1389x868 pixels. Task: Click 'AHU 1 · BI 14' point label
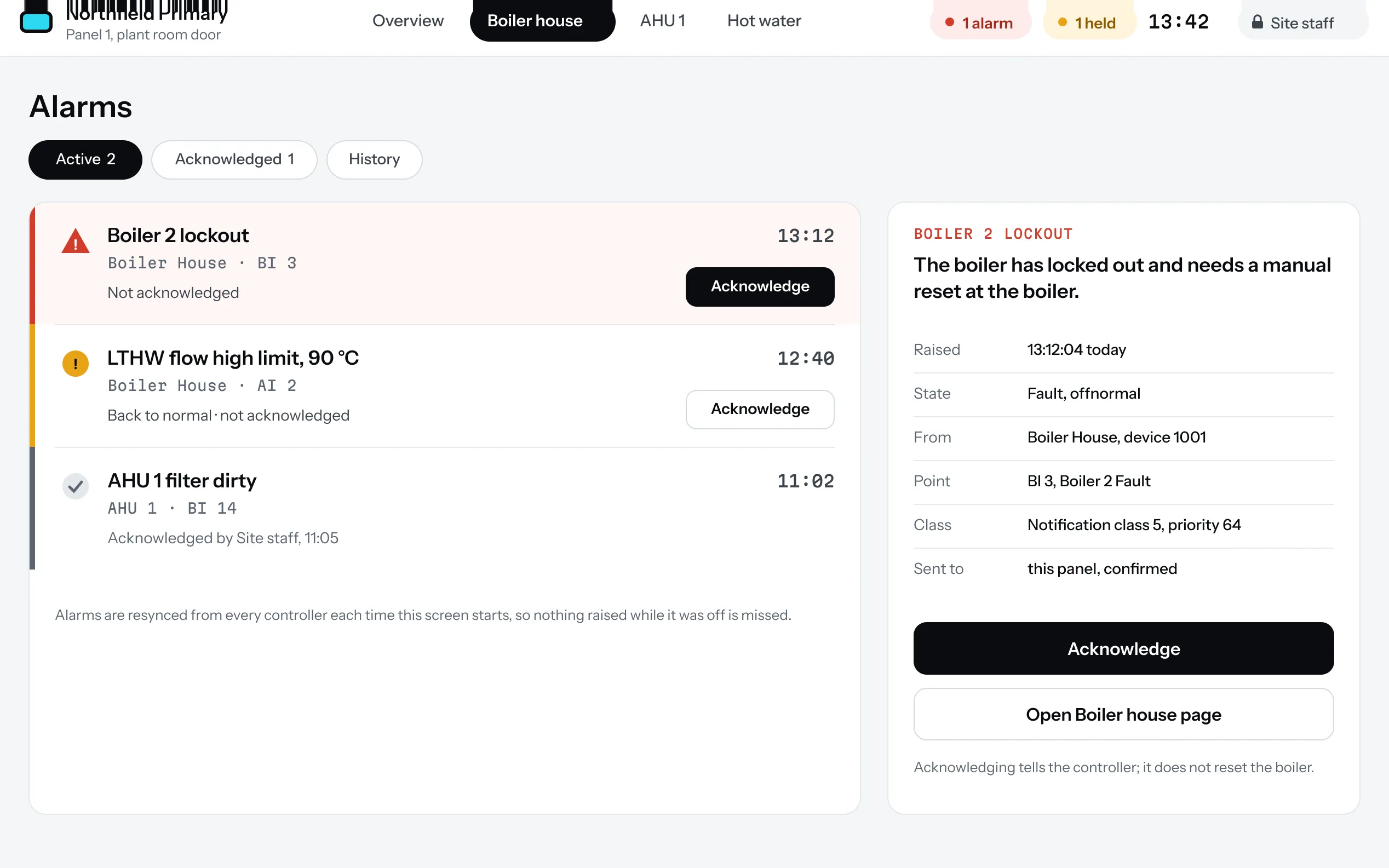(171, 508)
